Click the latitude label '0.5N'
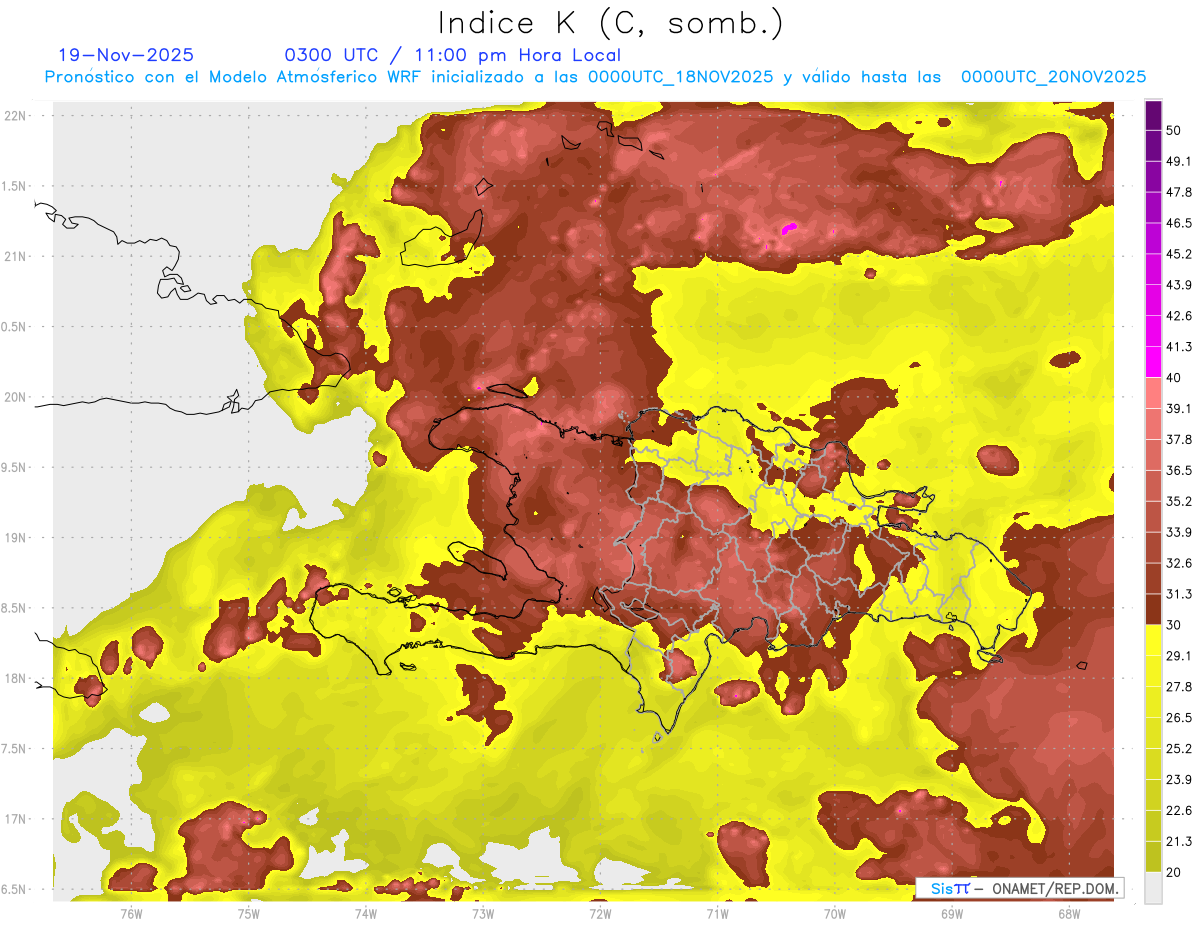 coord(15,327)
